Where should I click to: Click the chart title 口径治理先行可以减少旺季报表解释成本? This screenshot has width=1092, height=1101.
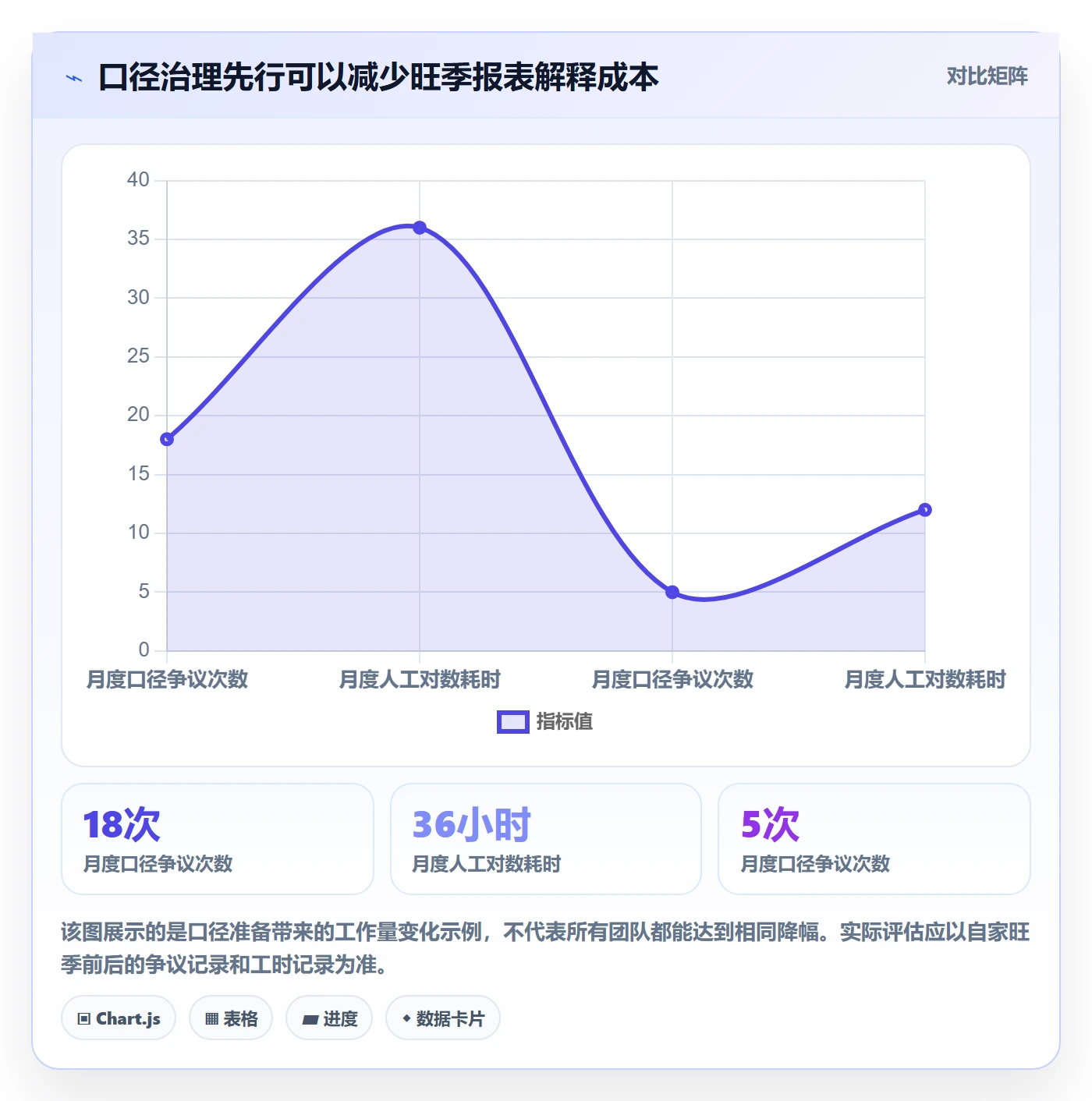coord(378,77)
